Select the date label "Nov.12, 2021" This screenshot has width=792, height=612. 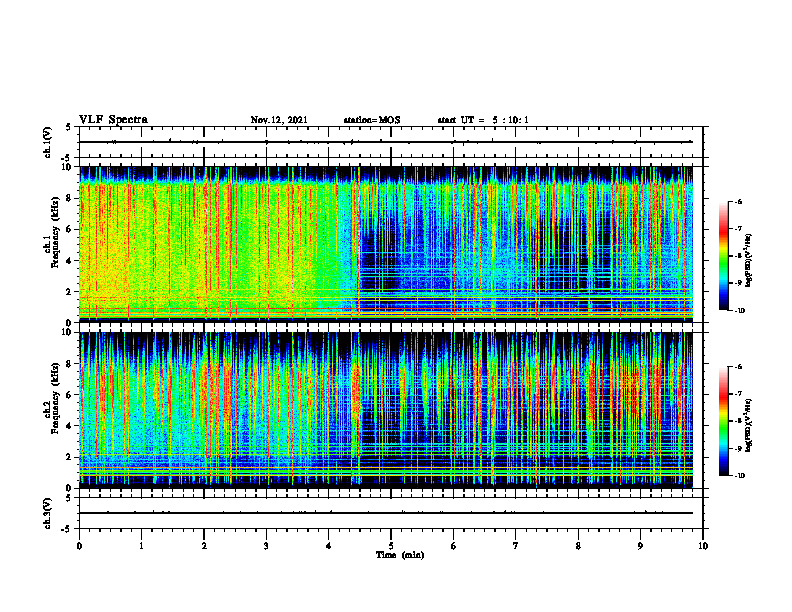[x=279, y=120]
